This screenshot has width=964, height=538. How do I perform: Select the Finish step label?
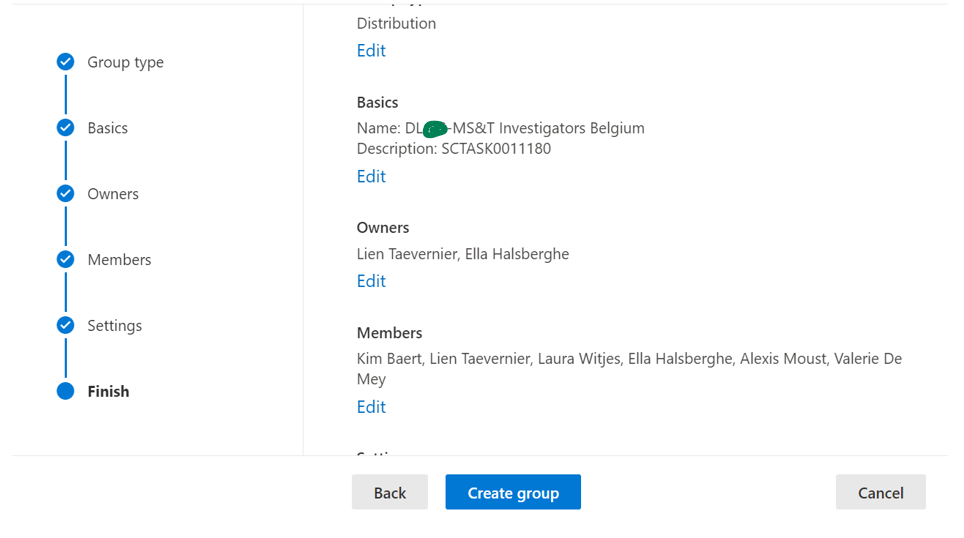click(x=108, y=392)
